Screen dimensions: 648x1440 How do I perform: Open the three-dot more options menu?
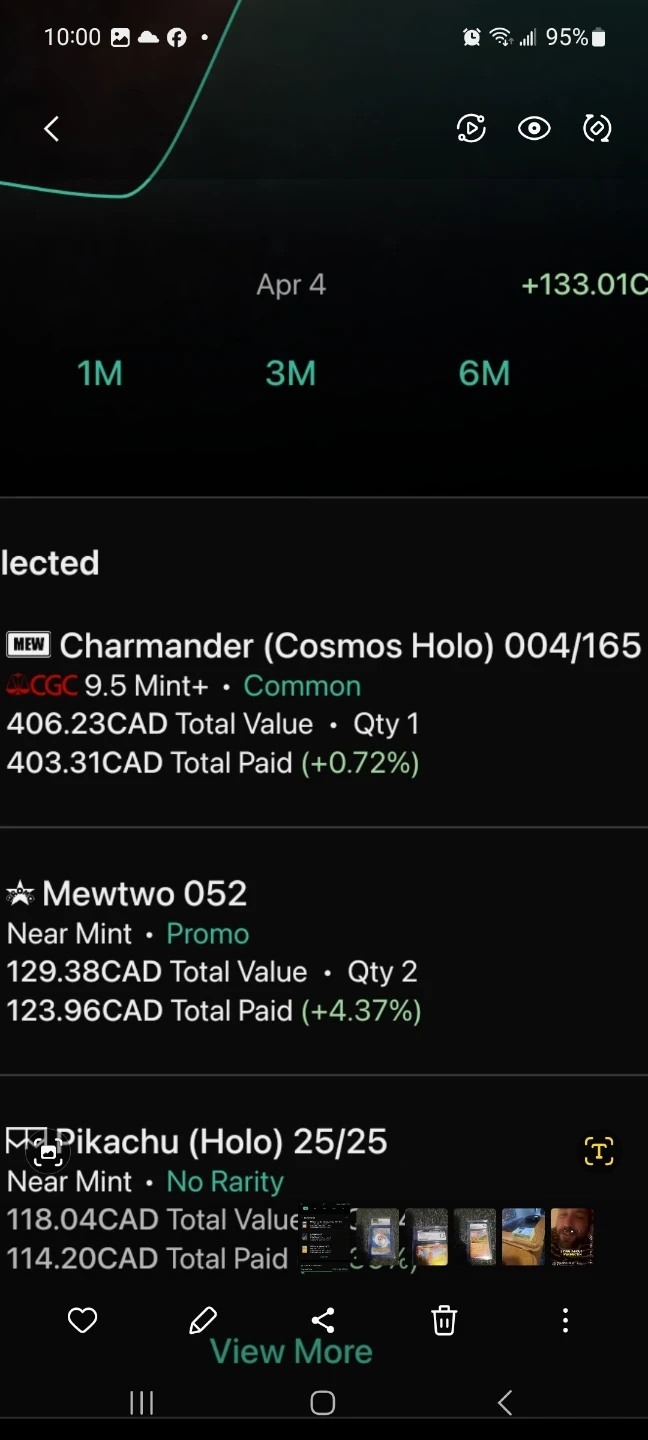[x=565, y=1321]
